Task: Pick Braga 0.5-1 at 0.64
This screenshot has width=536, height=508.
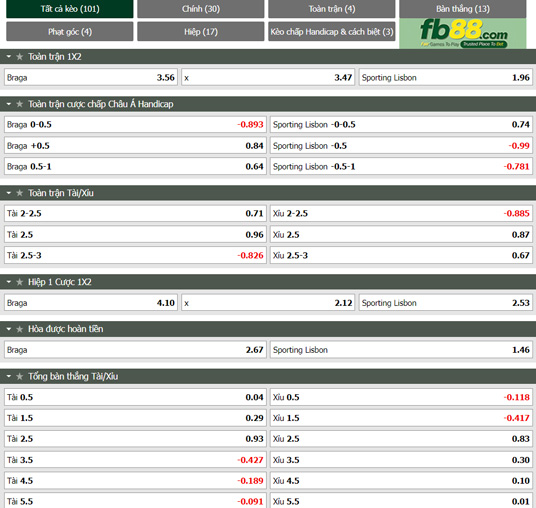Action: click(x=135, y=166)
